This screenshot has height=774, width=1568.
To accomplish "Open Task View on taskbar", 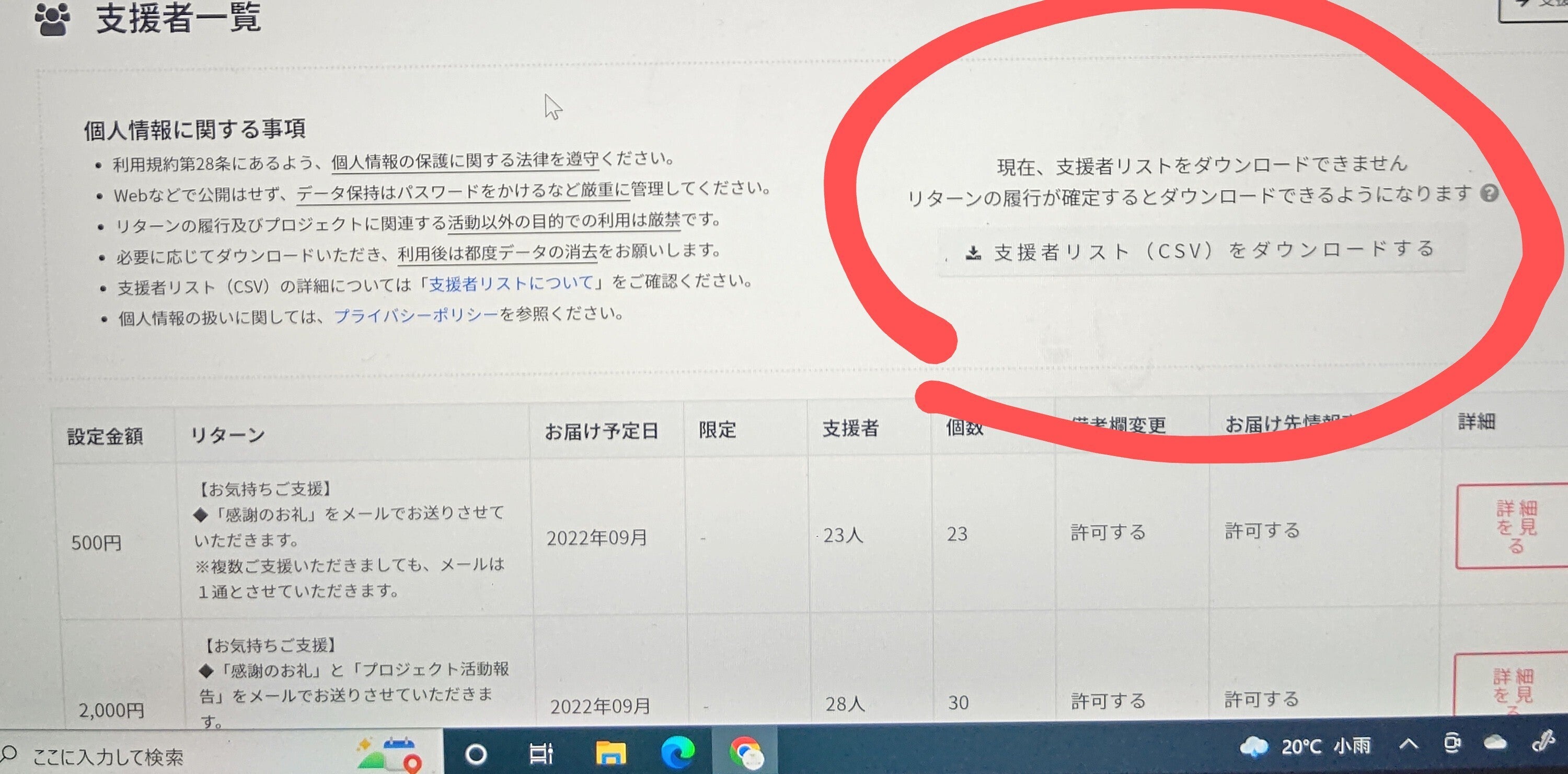I will (541, 754).
